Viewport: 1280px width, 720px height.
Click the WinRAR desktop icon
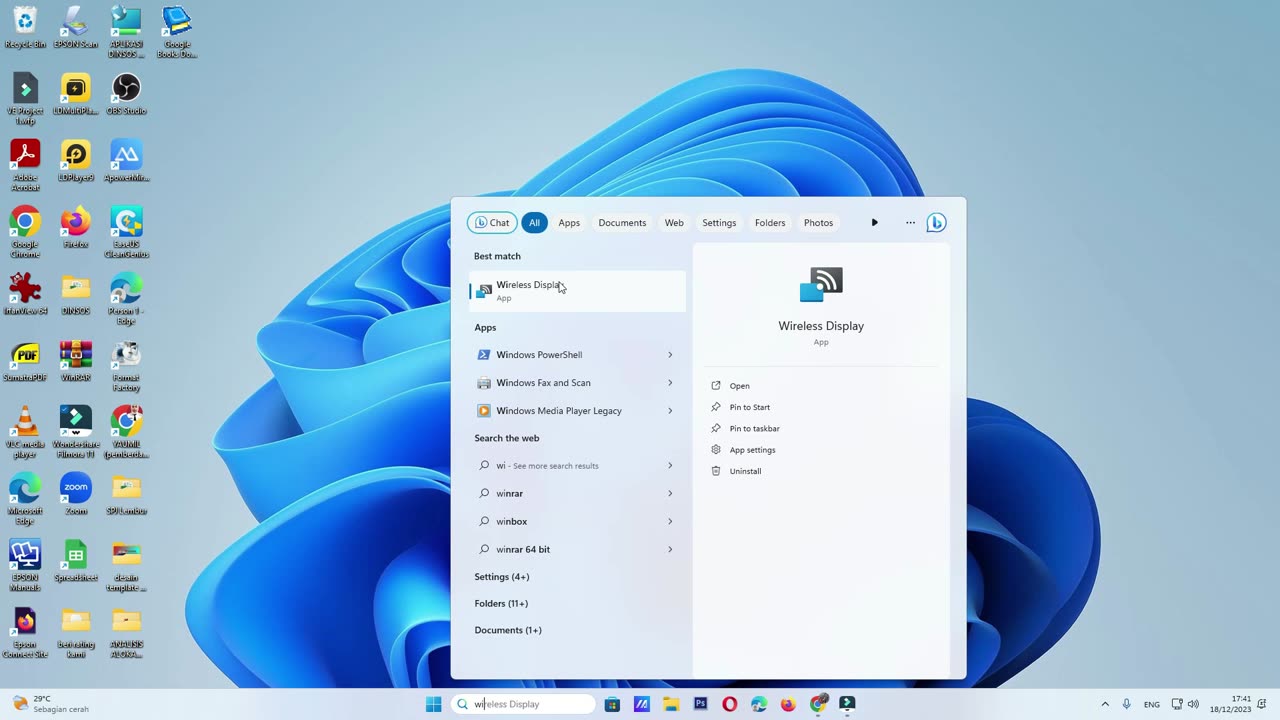coord(75,361)
